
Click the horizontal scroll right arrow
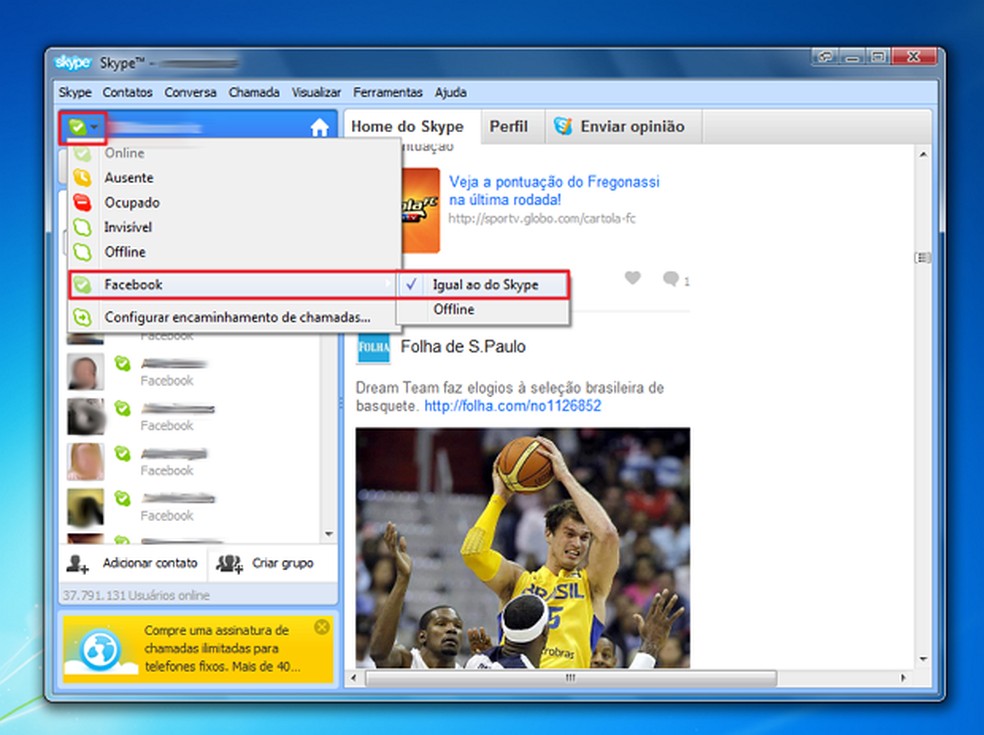tap(903, 678)
